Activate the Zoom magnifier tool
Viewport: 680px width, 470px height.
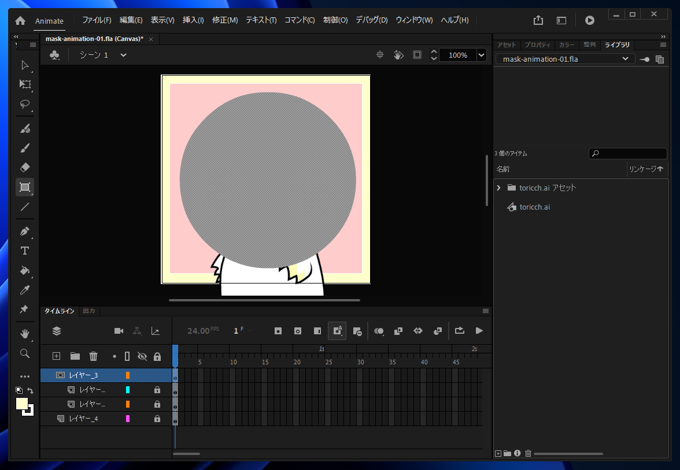pos(25,354)
